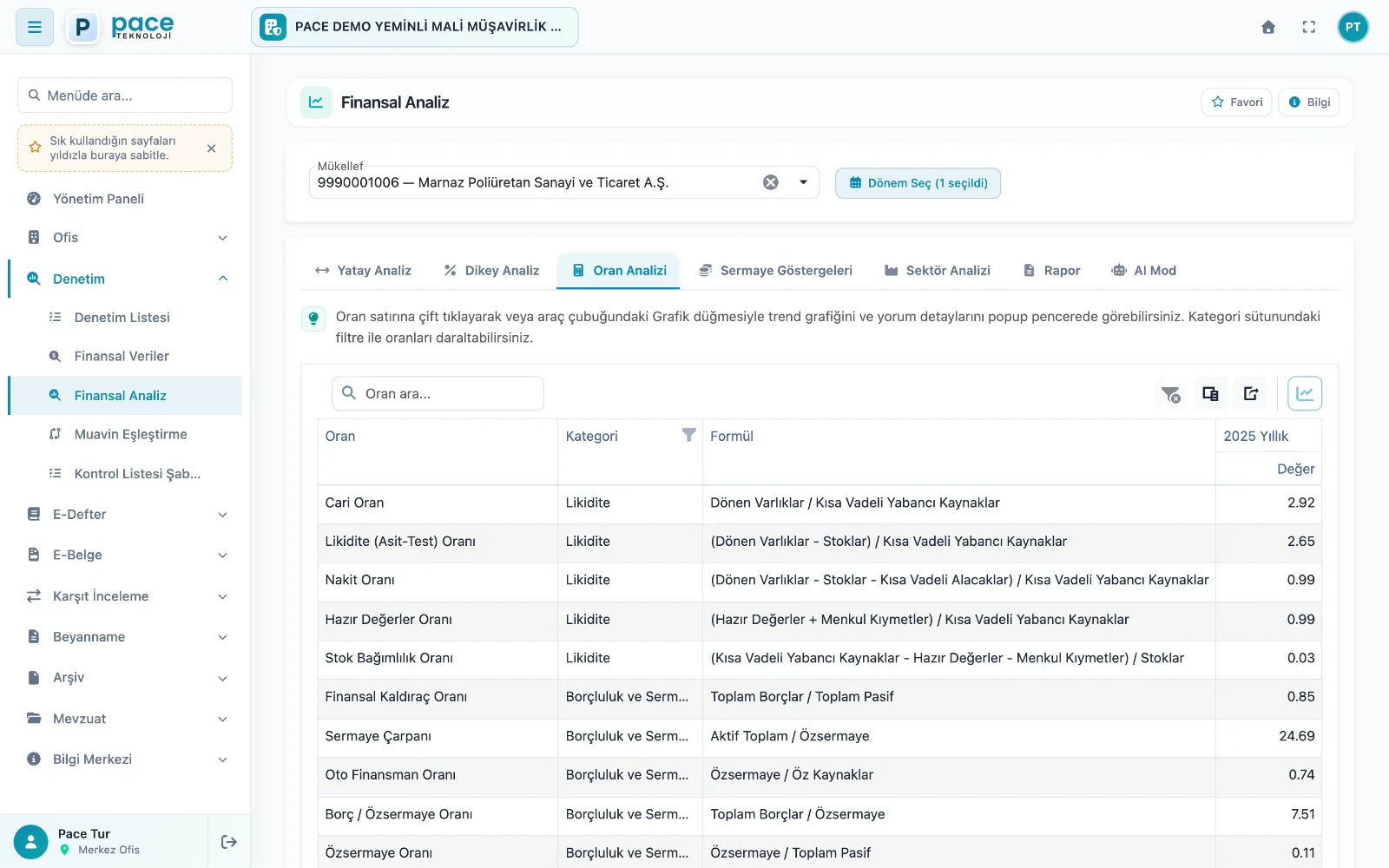Log out using the sidebar exit icon
1389x868 pixels.
point(229,842)
